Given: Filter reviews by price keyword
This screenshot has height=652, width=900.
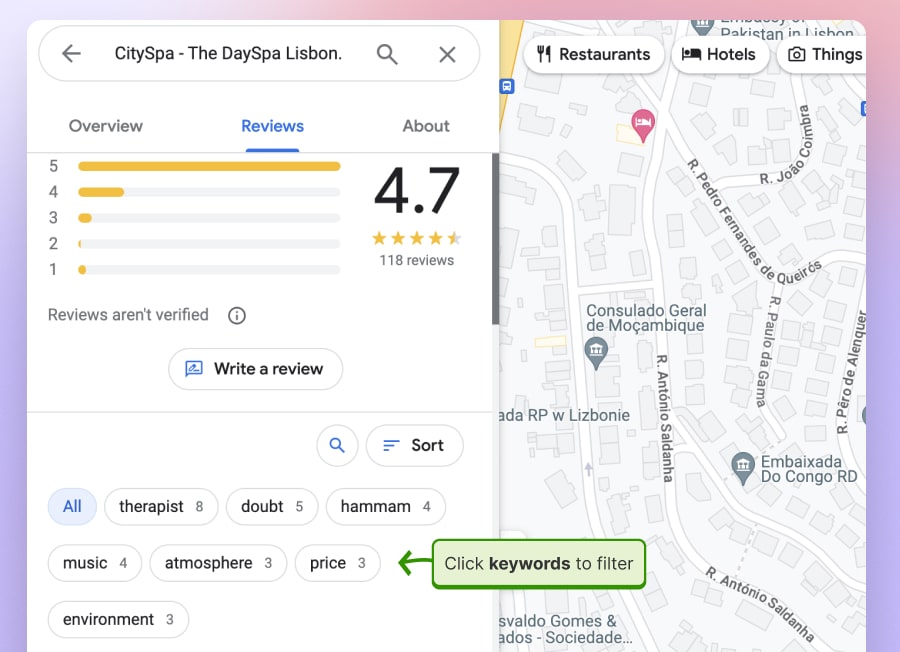Looking at the screenshot, I should 338,563.
